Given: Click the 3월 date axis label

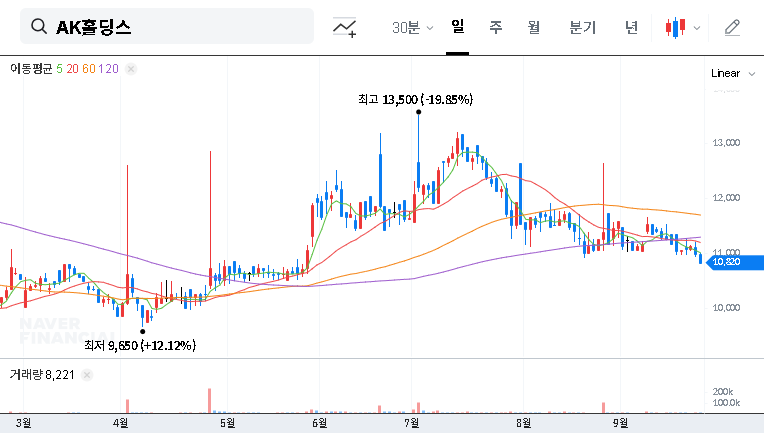Looking at the screenshot, I should click(23, 423).
